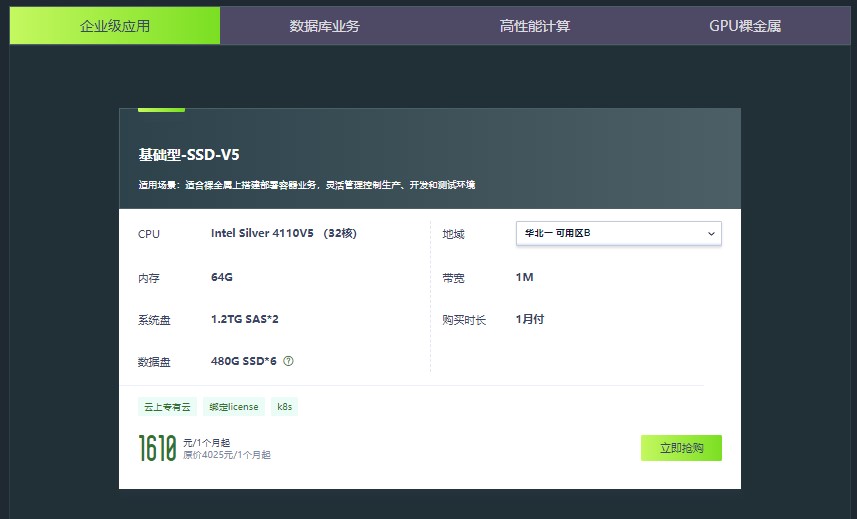Click the 立即抢购 buy button
Screen dimensions: 857x519
coord(681,448)
